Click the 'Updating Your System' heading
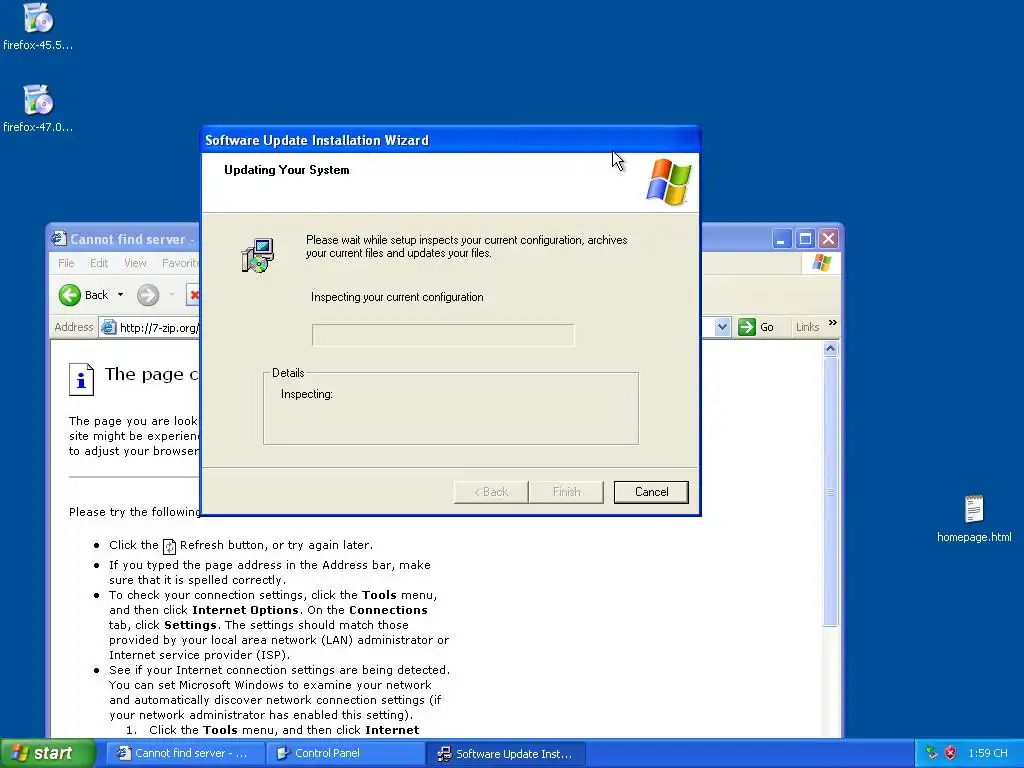Screen dimensions: 1024x768 pyautogui.click(x=287, y=170)
